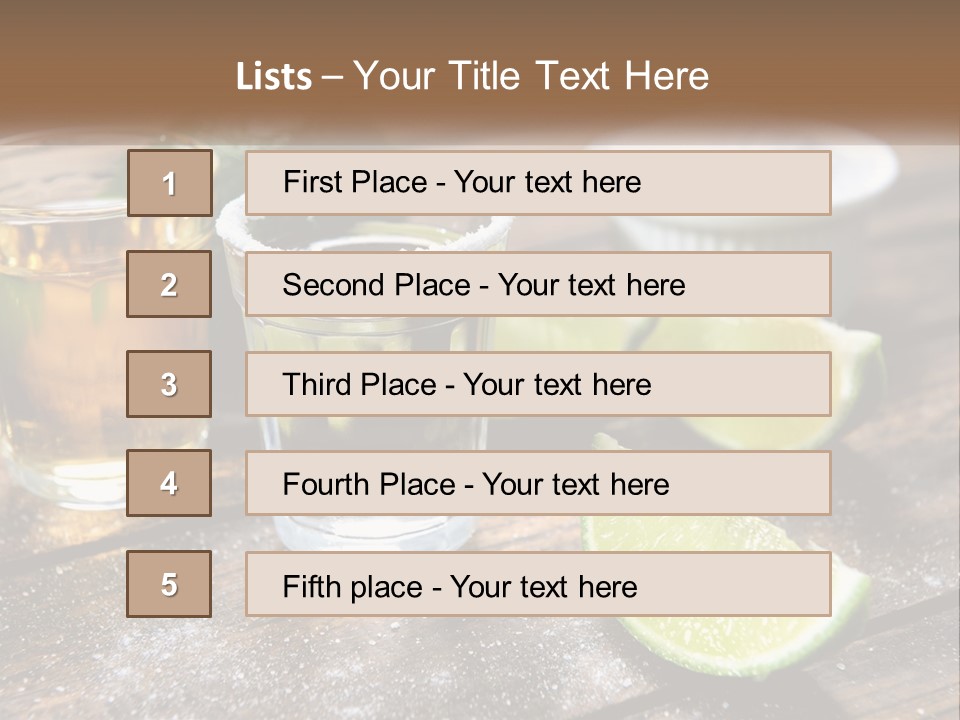Image resolution: width=960 pixels, height=720 pixels.
Task: Click the Fourth Place text bar
Action: (538, 484)
